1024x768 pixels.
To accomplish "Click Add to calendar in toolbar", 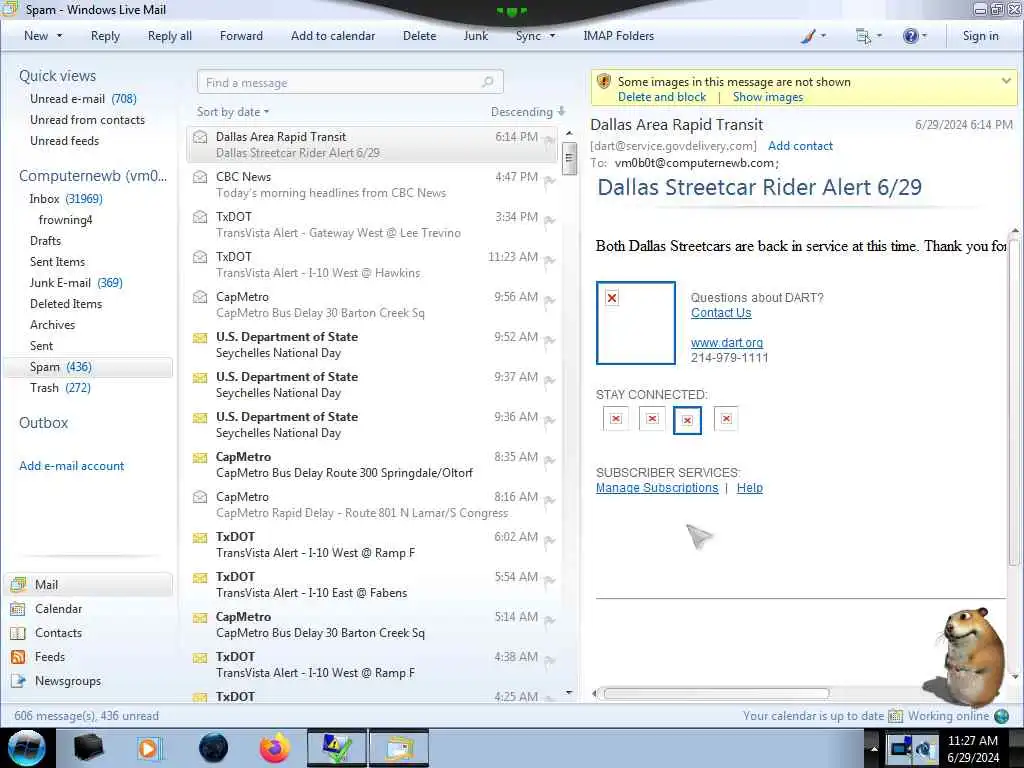I will [x=333, y=37].
